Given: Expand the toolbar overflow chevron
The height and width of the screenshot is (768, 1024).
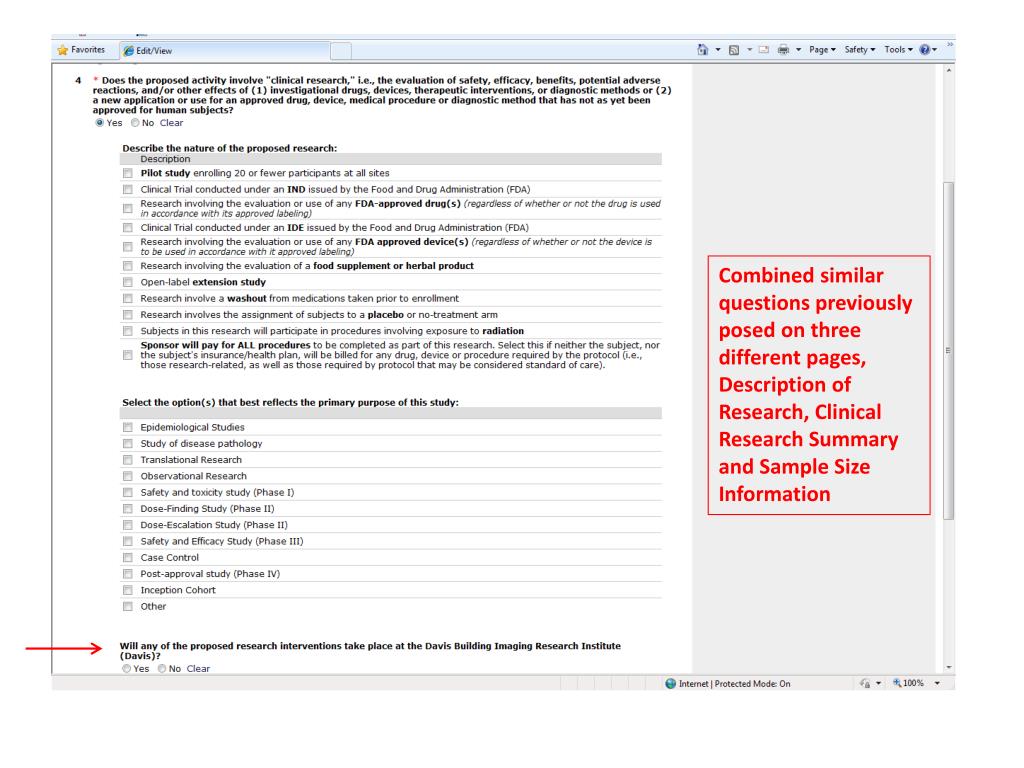Looking at the screenshot, I should pos(950,44).
